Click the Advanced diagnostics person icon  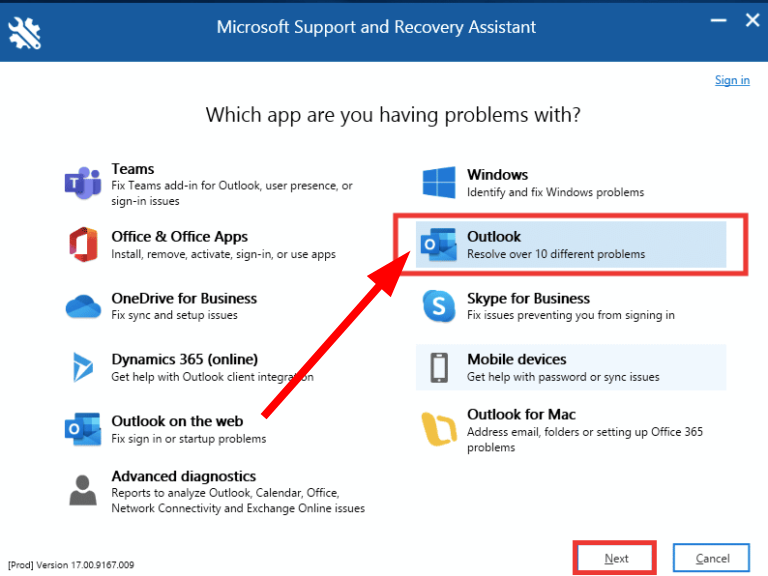click(x=83, y=490)
